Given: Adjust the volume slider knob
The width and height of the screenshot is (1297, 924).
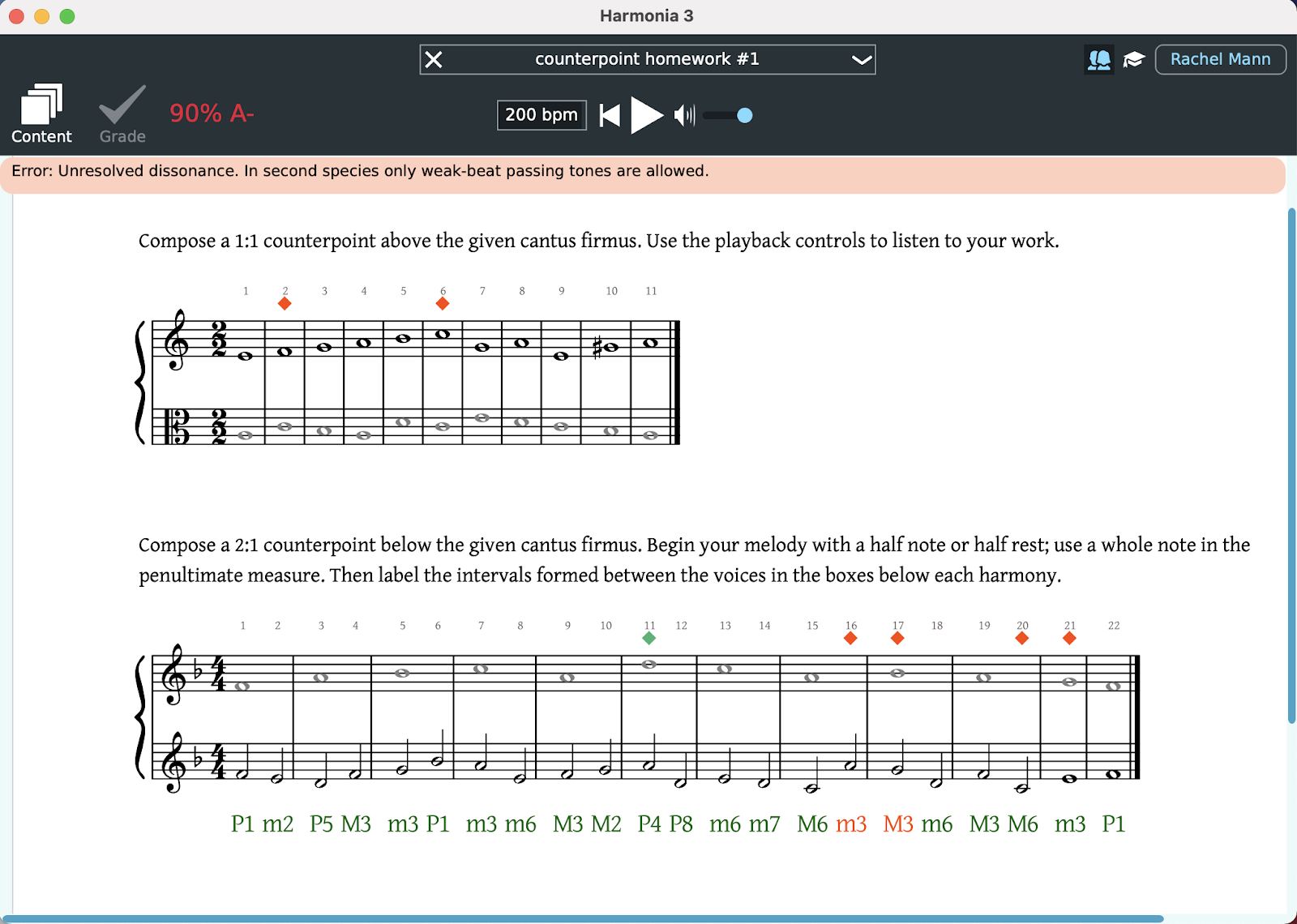Looking at the screenshot, I should click(744, 115).
